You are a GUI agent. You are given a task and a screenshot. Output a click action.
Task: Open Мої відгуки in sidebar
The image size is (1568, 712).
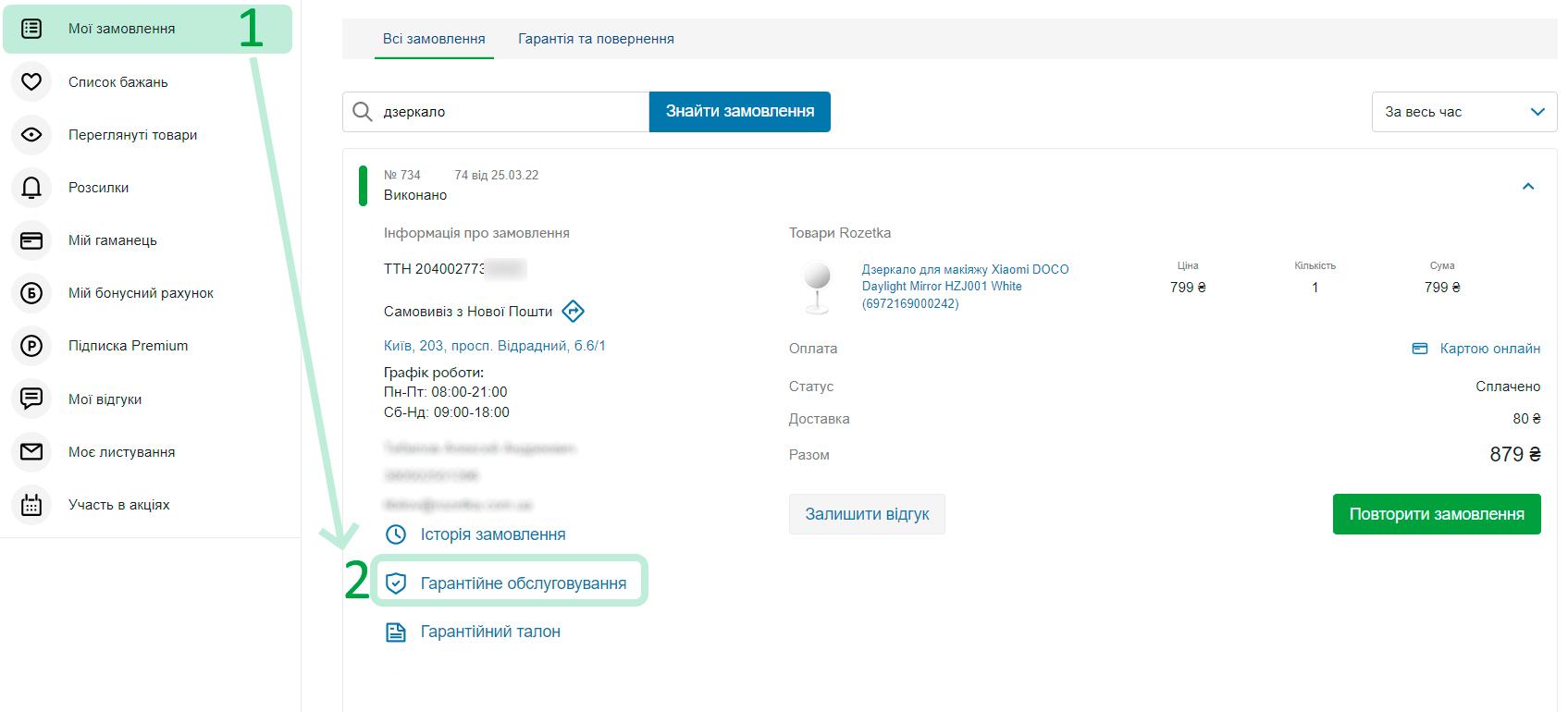coord(105,399)
